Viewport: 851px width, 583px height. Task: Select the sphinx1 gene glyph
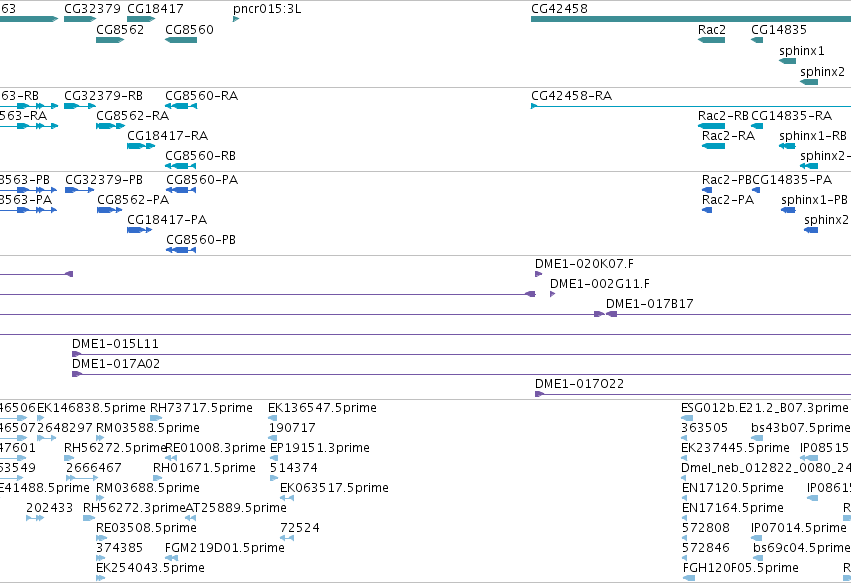tap(788, 61)
